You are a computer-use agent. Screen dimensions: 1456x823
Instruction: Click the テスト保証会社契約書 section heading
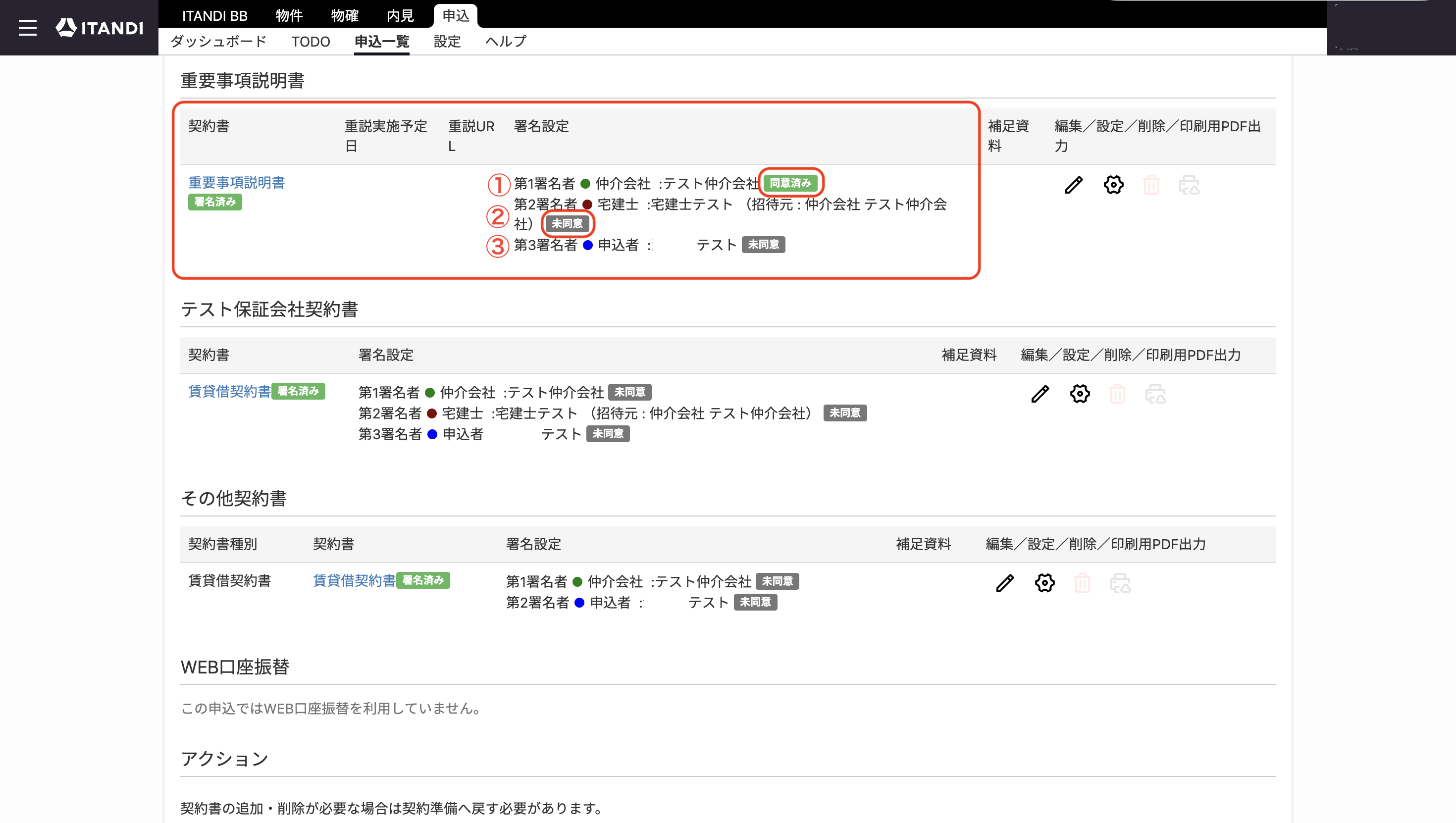(x=269, y=310)
